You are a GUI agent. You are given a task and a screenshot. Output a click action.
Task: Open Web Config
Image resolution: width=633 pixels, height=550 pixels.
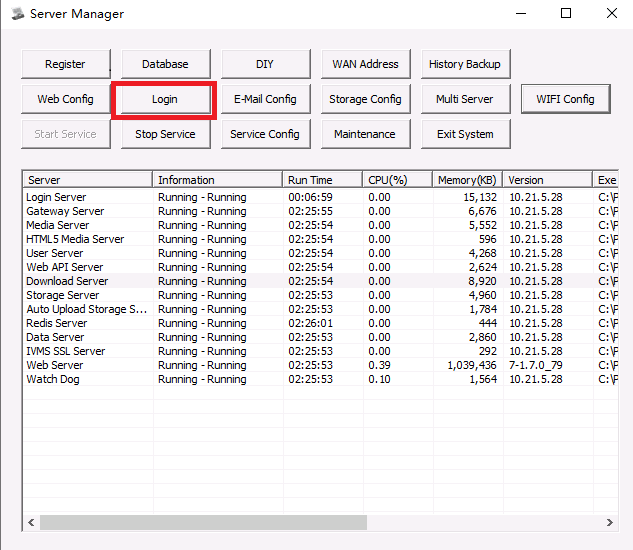(65, 99)
